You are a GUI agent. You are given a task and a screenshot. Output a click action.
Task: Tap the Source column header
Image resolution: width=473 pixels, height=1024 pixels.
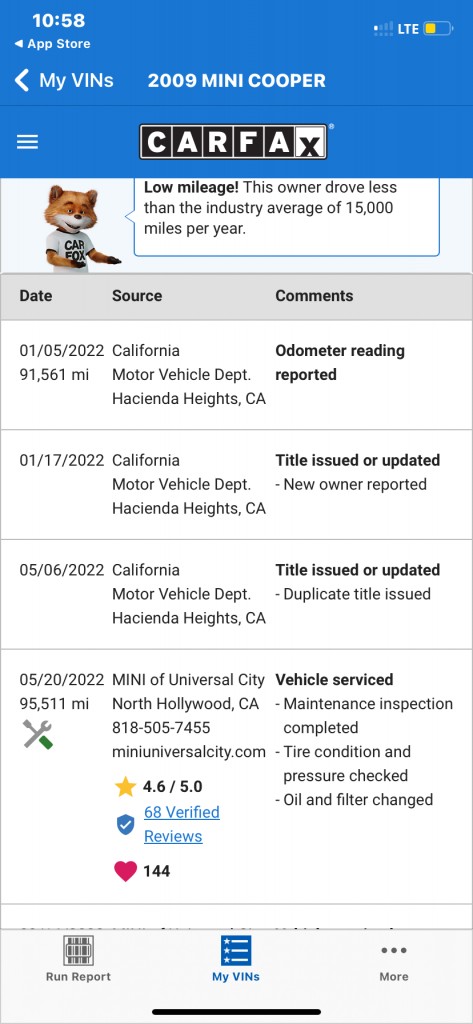(x=137, y=296)
